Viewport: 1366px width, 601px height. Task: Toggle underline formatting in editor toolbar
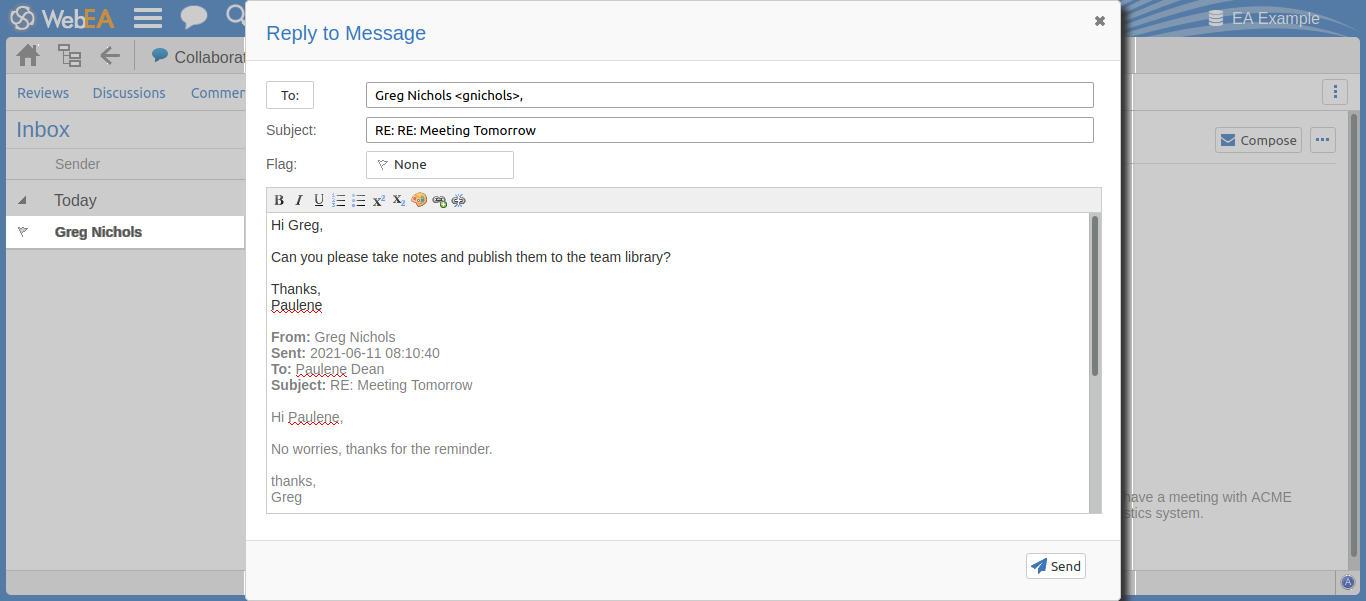coord(319,200)
